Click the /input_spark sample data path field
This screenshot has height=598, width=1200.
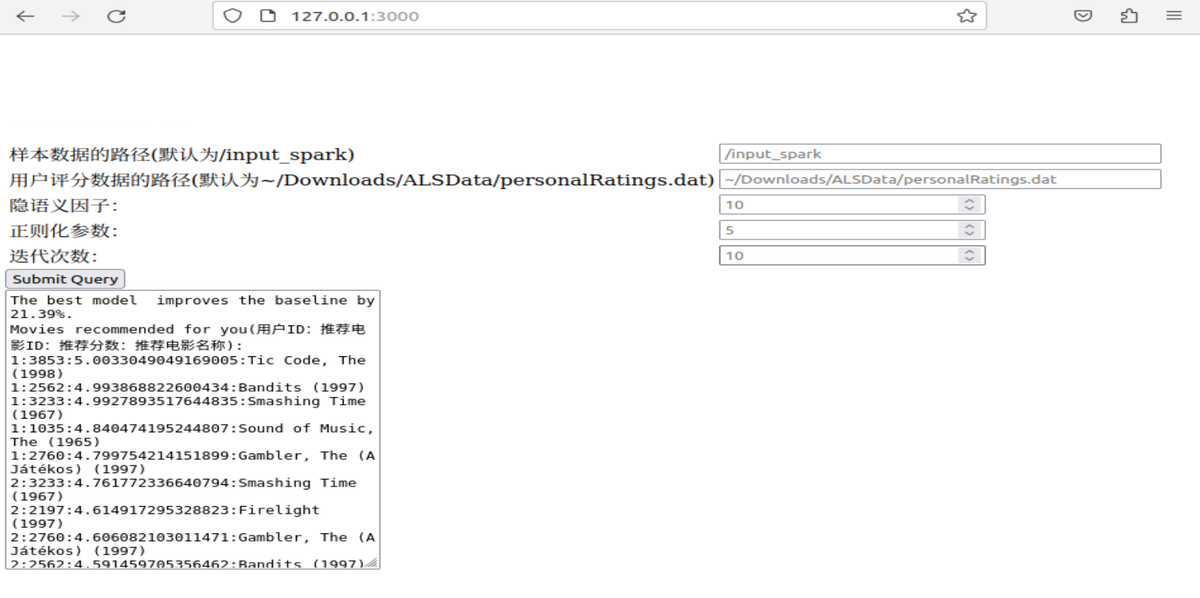click(940, 154)
